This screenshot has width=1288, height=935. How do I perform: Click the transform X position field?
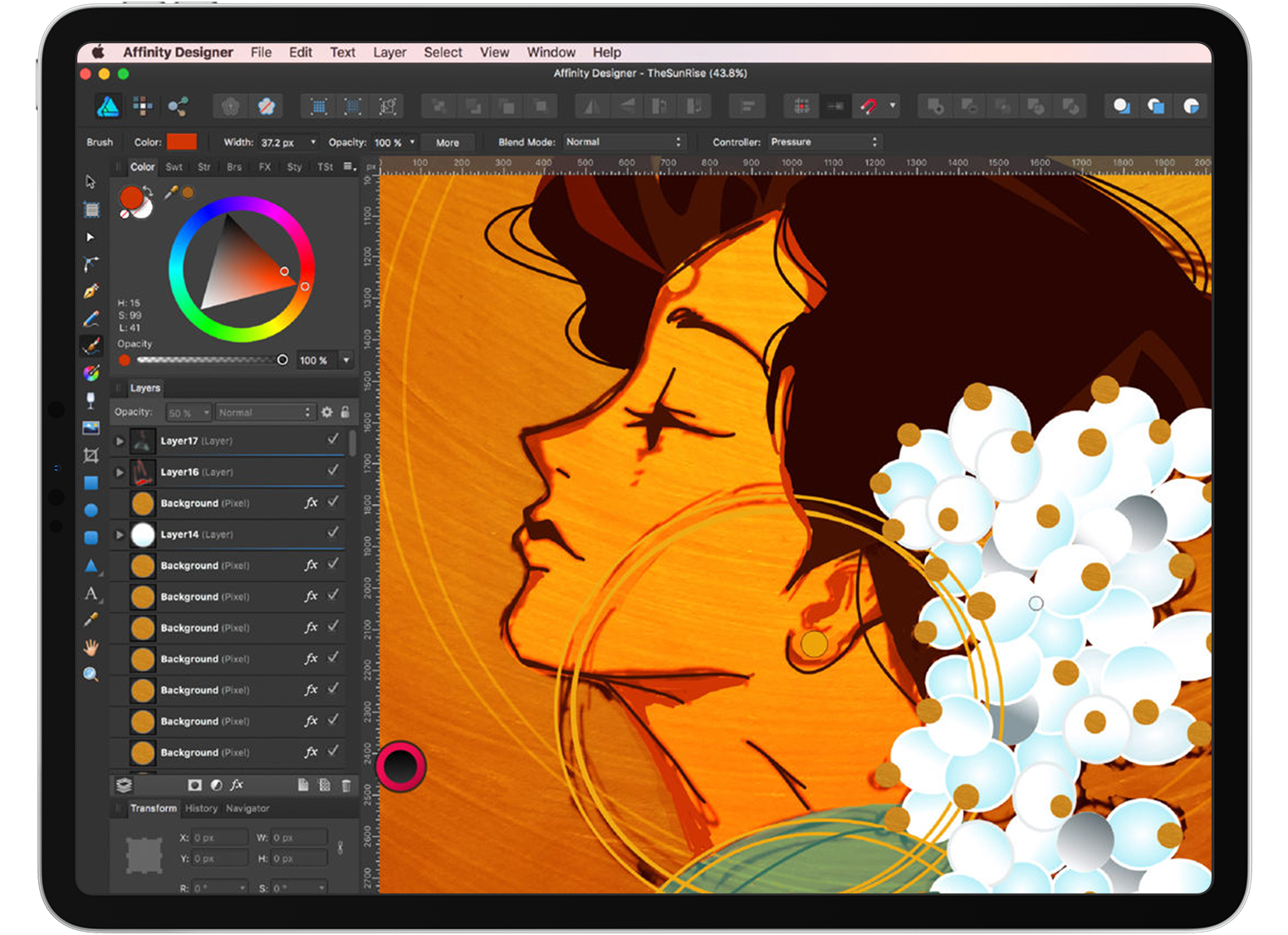(x=219, y=838)
